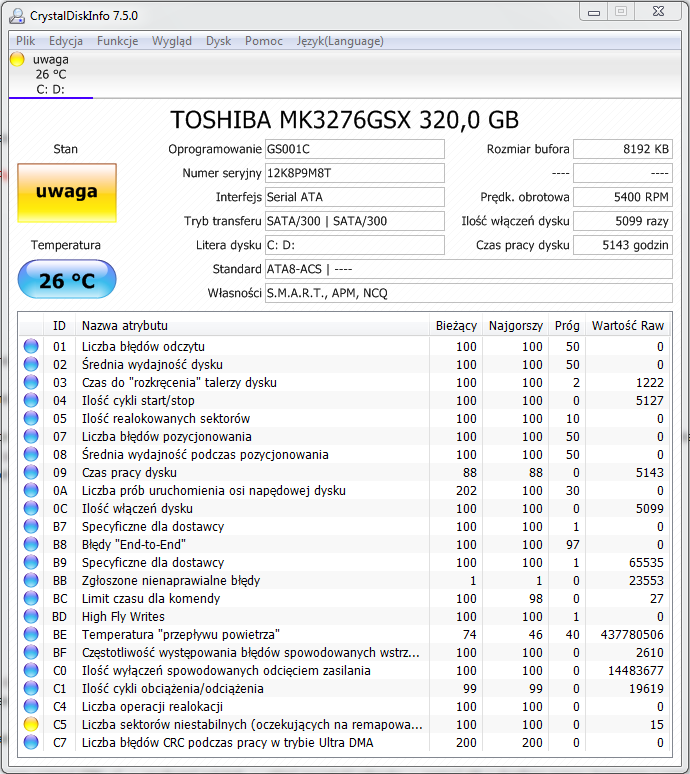Click the Nazwa atrybutu column header
690x774 pixels.
coord(252,326)
